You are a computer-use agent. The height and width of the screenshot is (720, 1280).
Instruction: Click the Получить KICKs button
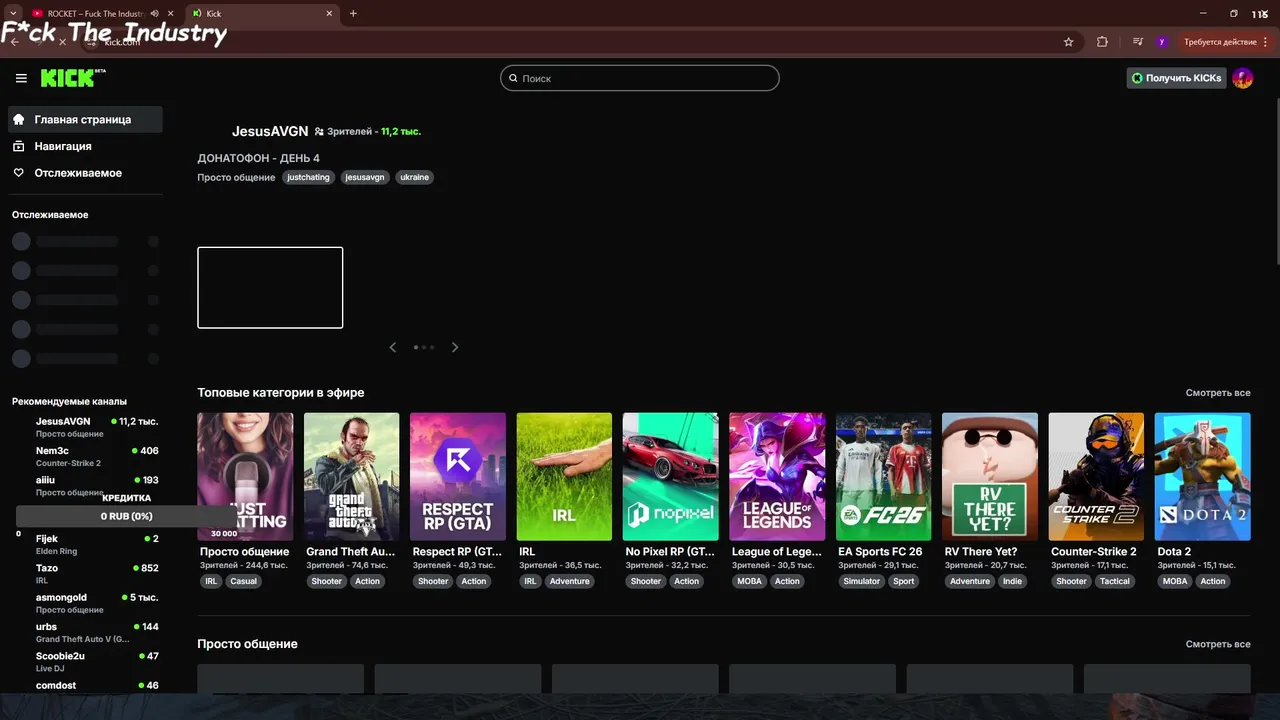(1176, 78)
